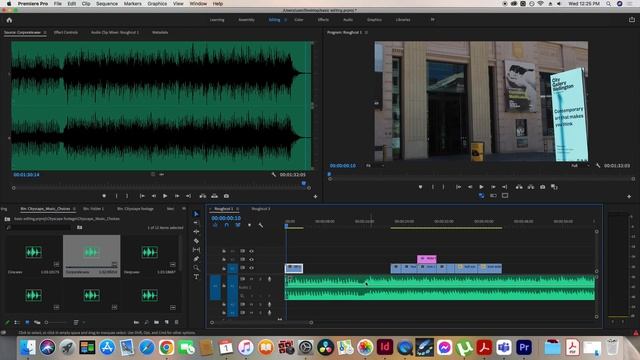
Task: Open Source monitor settings wrench
Action: tap(274, 174)
